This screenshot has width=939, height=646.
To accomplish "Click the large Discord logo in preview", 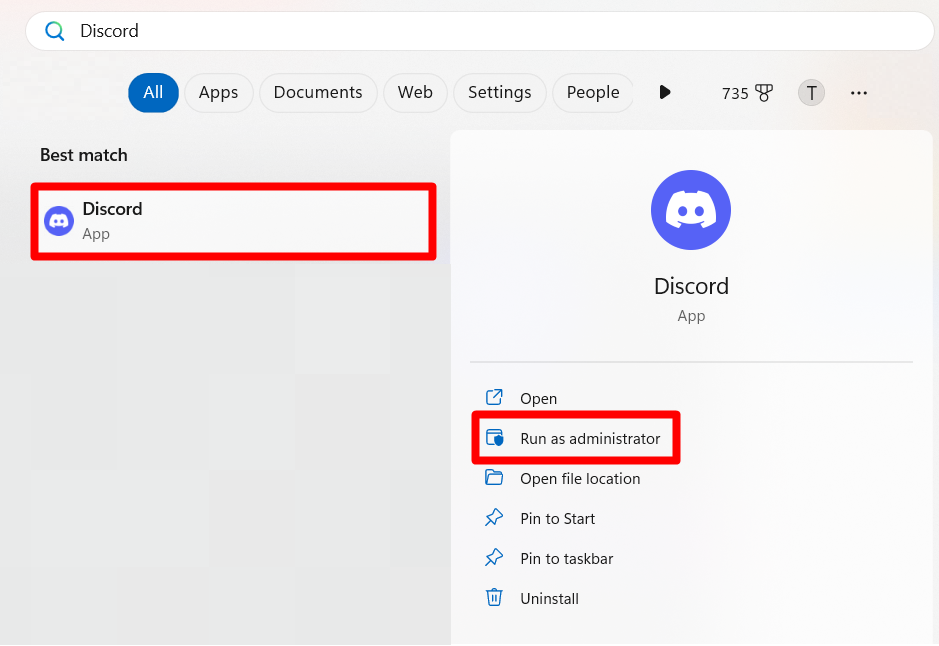I will pos(691,210).
